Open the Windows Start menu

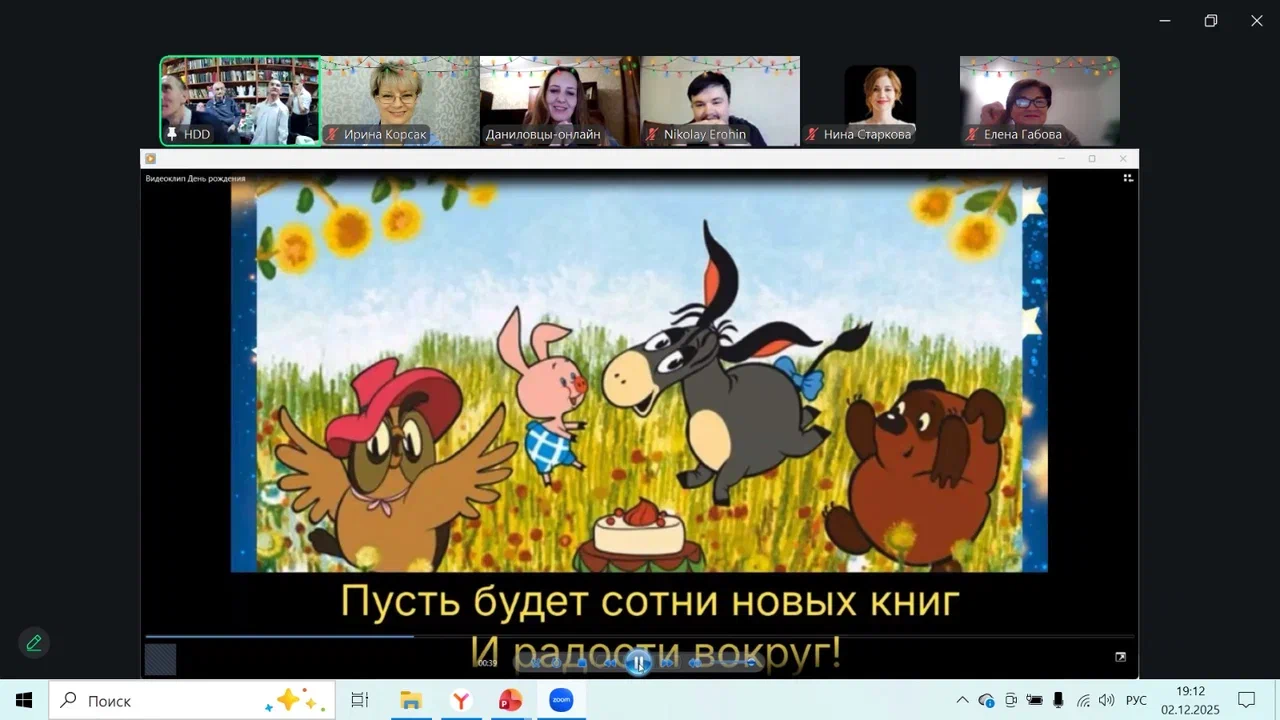pyautogui.click(x=24, y=701)
